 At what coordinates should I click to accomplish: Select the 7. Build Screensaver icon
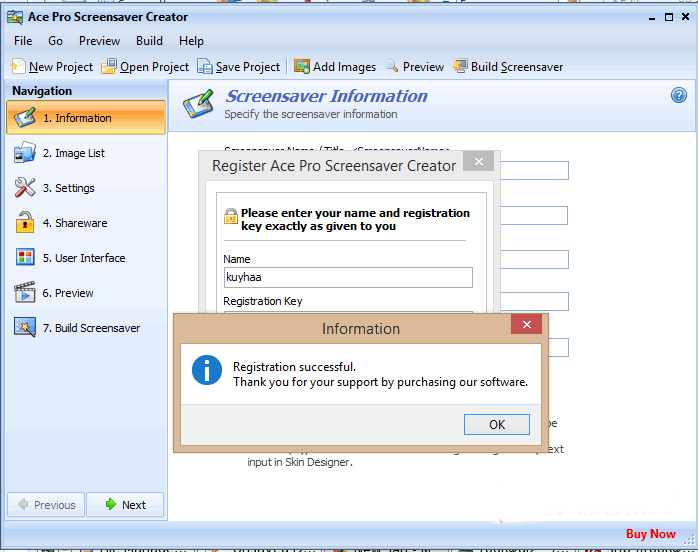(25, 328)
